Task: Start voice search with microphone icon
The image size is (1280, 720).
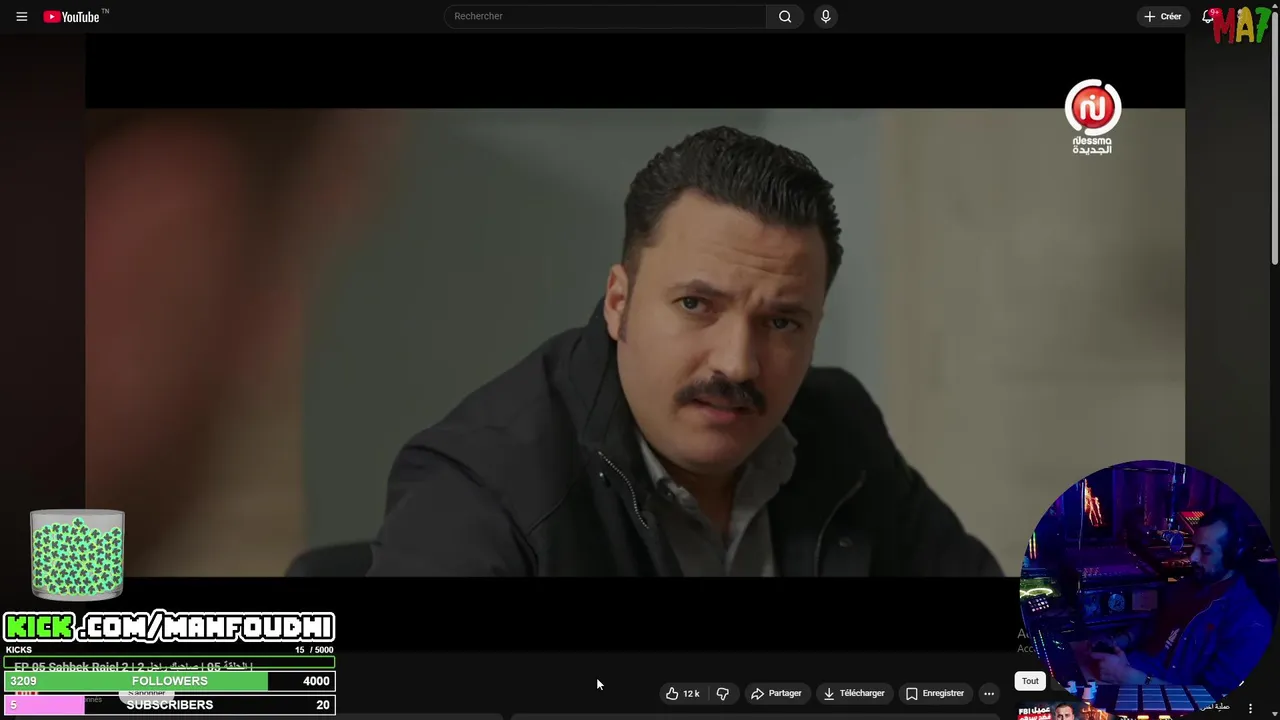Action: point(825,16)
